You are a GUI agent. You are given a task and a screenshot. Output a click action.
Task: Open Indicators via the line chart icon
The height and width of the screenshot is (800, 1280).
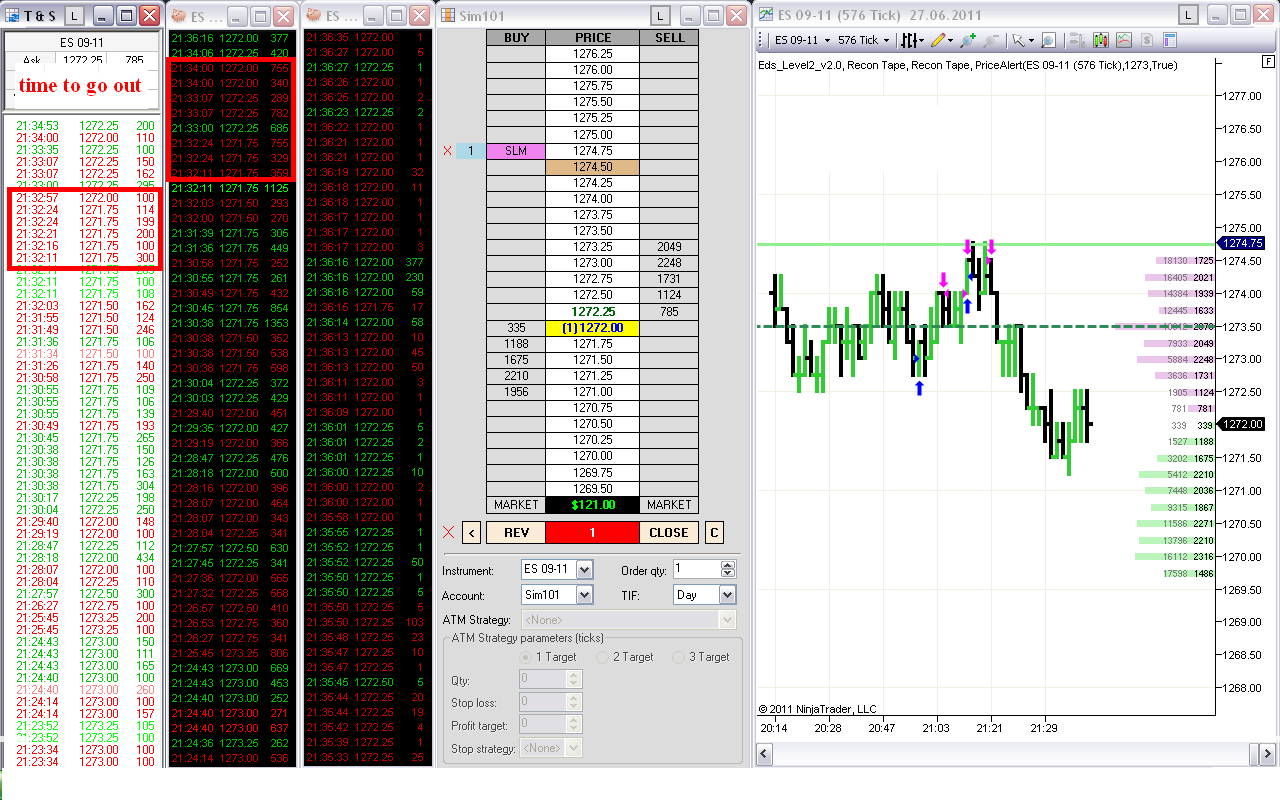click(x=1124, y=40)
